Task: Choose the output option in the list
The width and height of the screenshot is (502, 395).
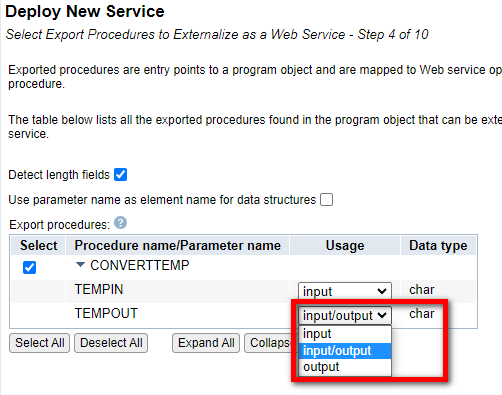Action: tap(345, 367)
